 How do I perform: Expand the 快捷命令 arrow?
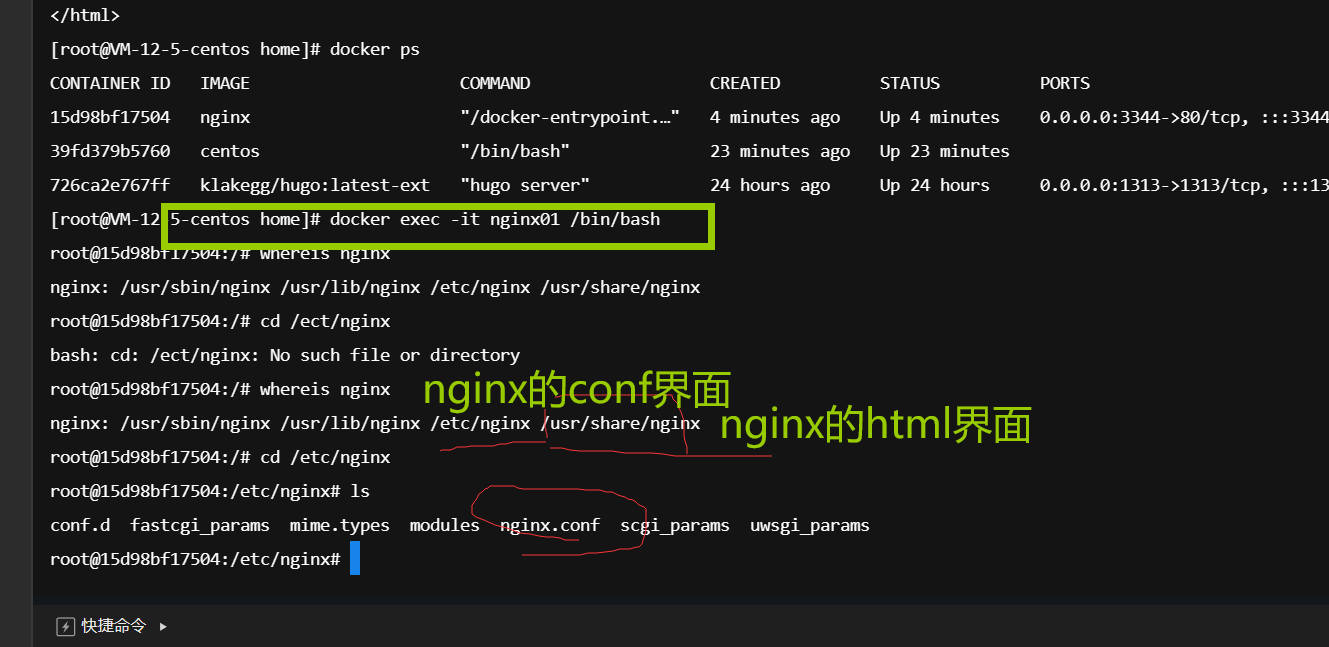click(163, 627)
